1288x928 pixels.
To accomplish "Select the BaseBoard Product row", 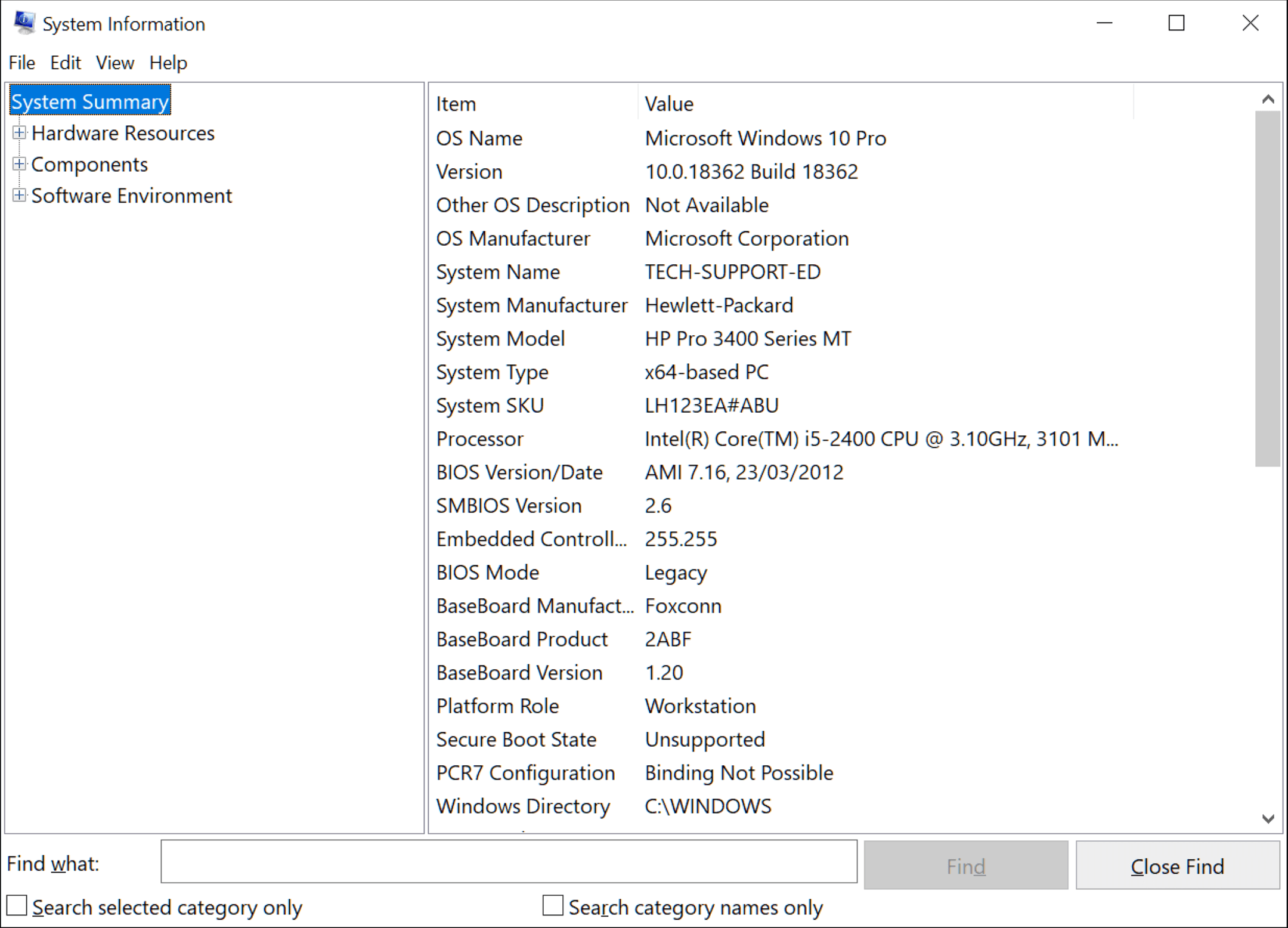I will pos(781,639).
